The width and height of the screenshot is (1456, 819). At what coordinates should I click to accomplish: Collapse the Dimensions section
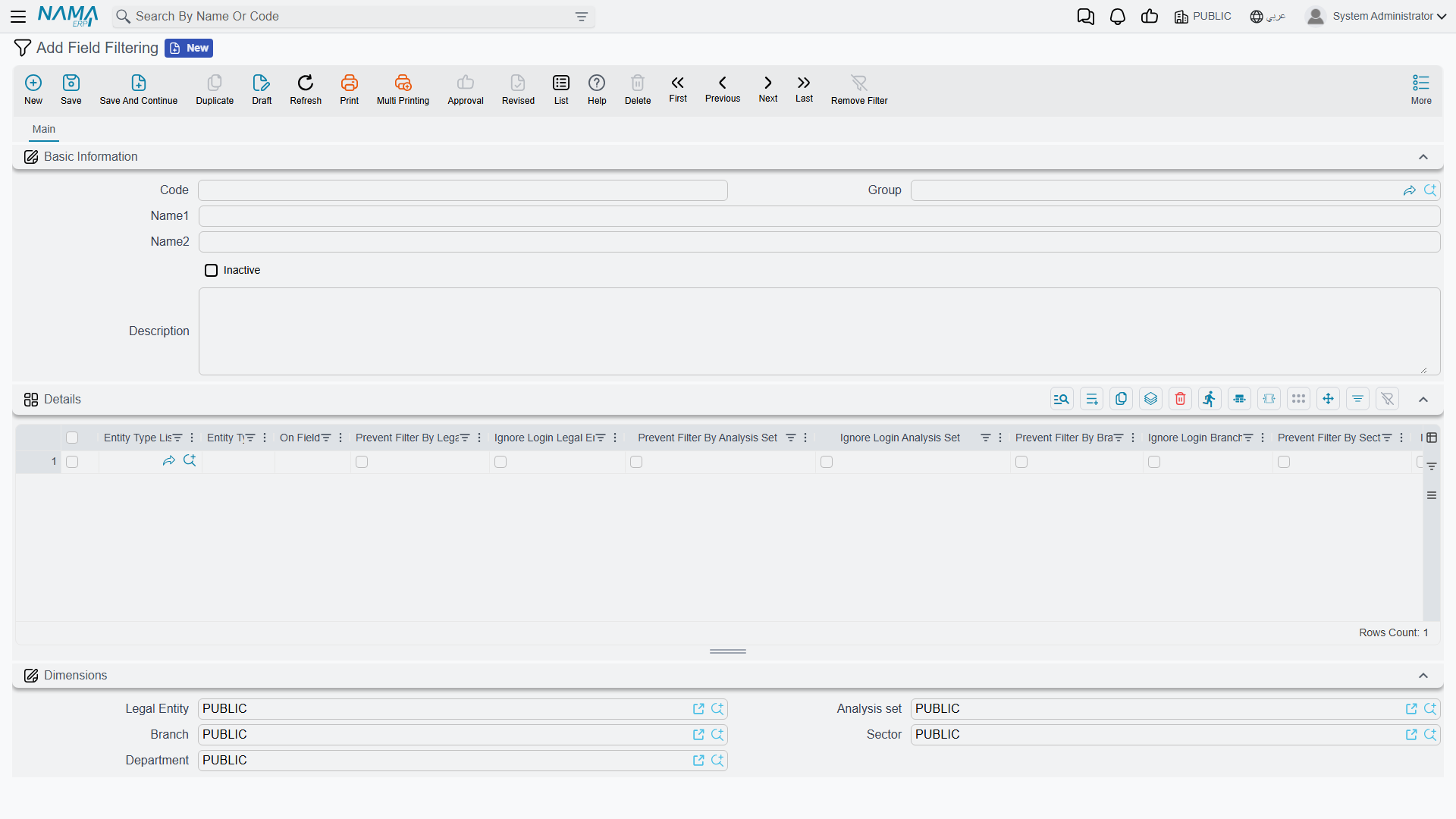click(1423, 676)
